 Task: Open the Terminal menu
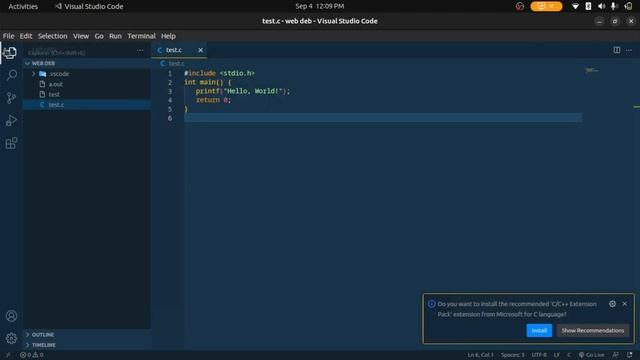pyautogui.click(x=141, y=36)
